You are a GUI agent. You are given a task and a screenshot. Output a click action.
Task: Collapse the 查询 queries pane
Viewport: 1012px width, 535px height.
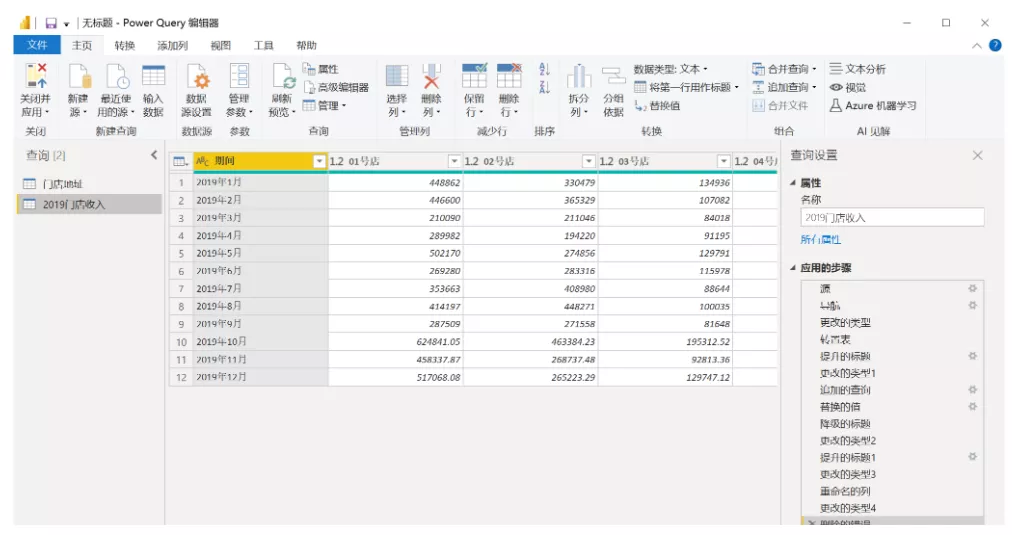154,155
